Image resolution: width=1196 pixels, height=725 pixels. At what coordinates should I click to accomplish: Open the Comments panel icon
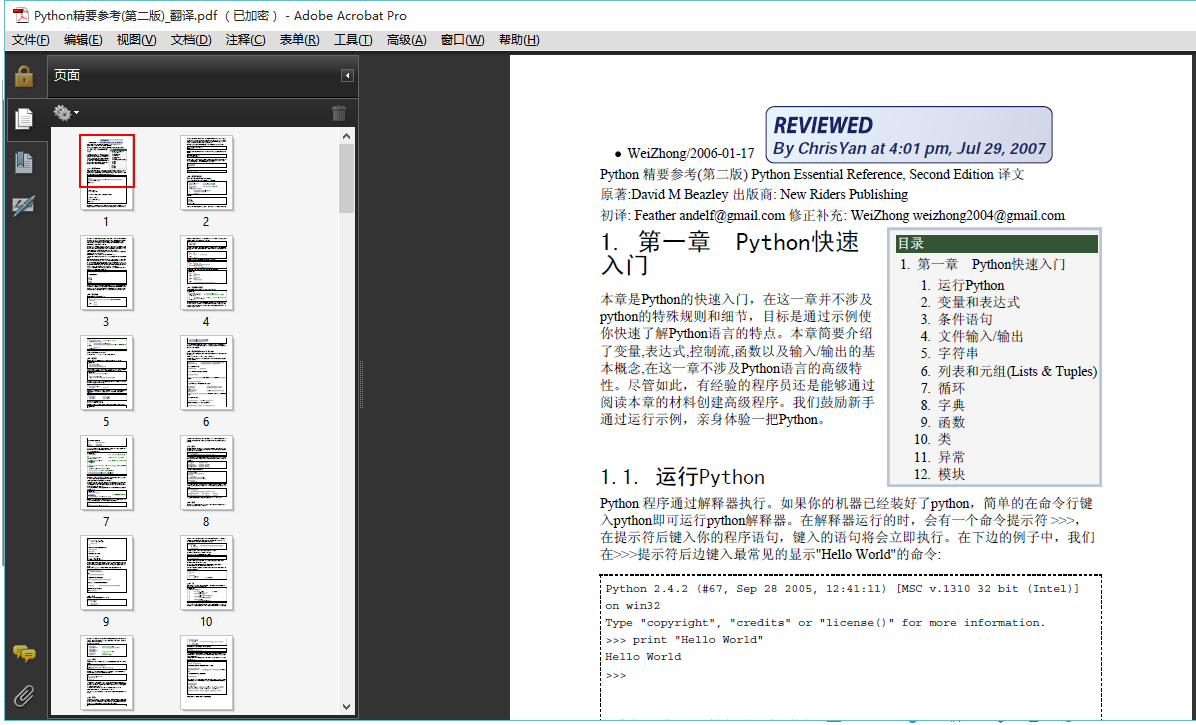[24, 653]
